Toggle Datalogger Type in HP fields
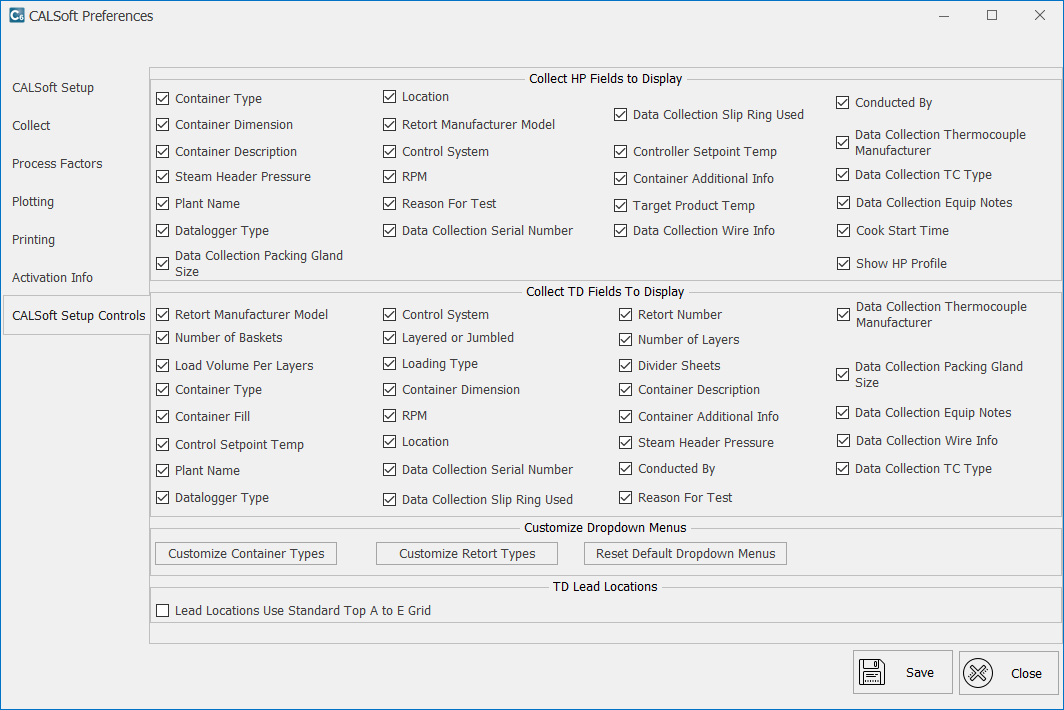This screenshot has height=710, width=1064. coord(163,231)
